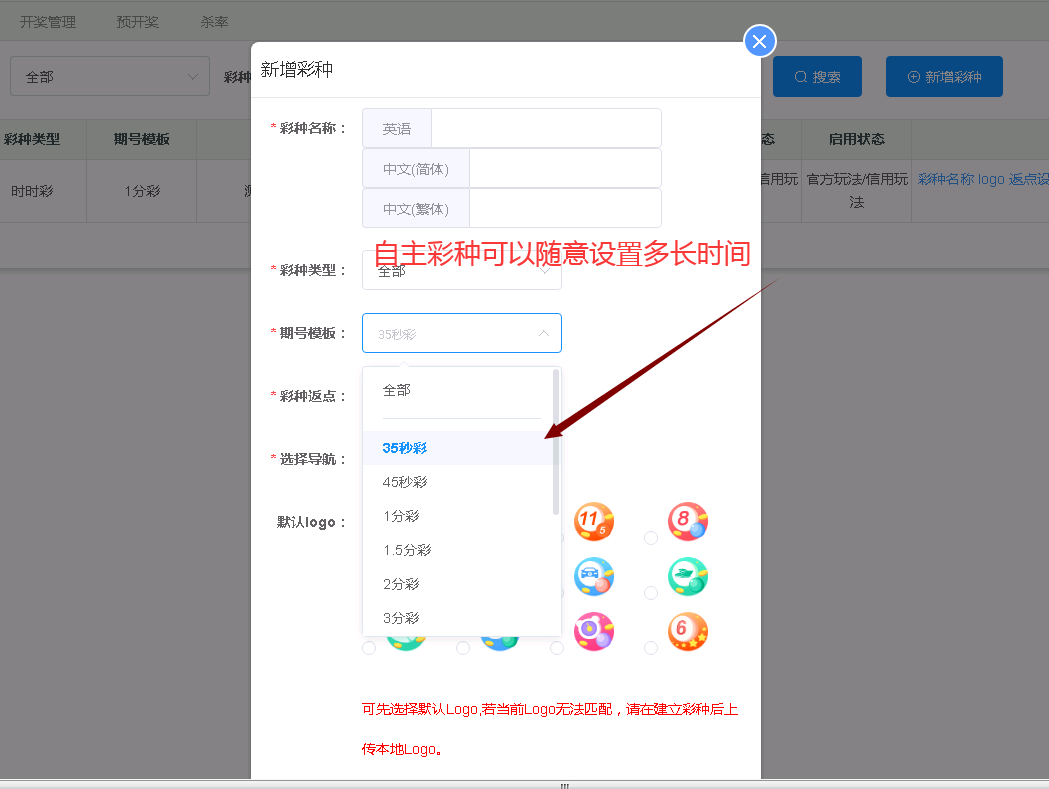Close the 新增彩种 dialog with the X icon

point(760,41)
